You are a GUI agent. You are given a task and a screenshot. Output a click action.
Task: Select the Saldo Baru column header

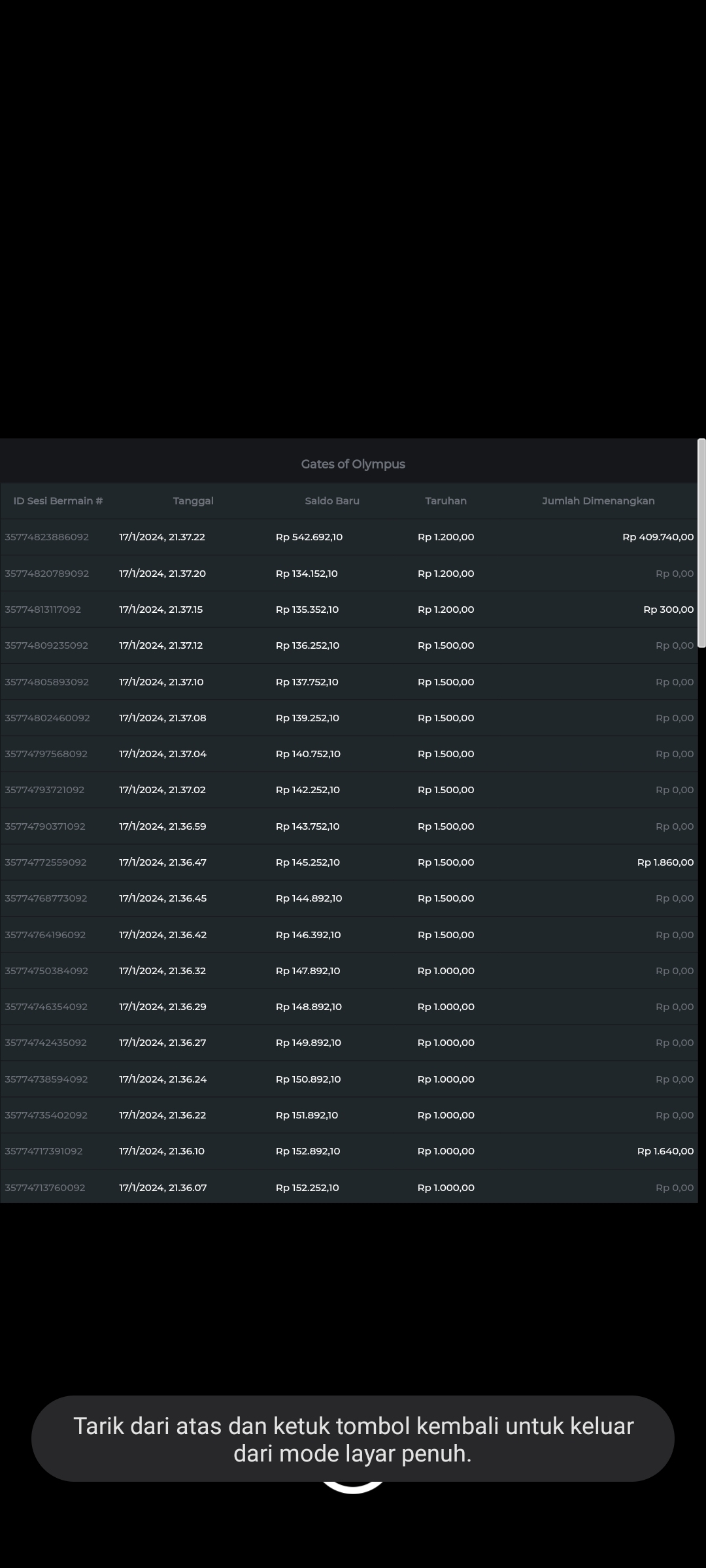point(332,501)
